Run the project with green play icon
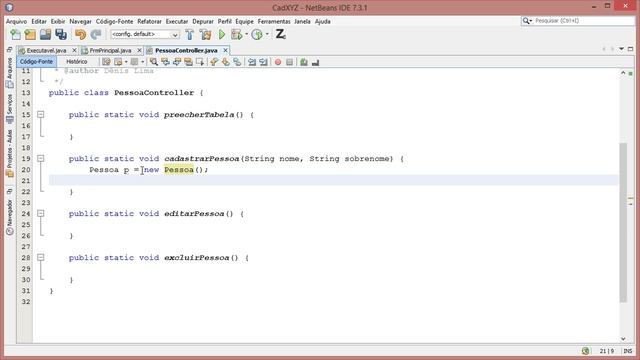Image resolution: width=640 pixels, height=360 pixels. click(222, 34)
